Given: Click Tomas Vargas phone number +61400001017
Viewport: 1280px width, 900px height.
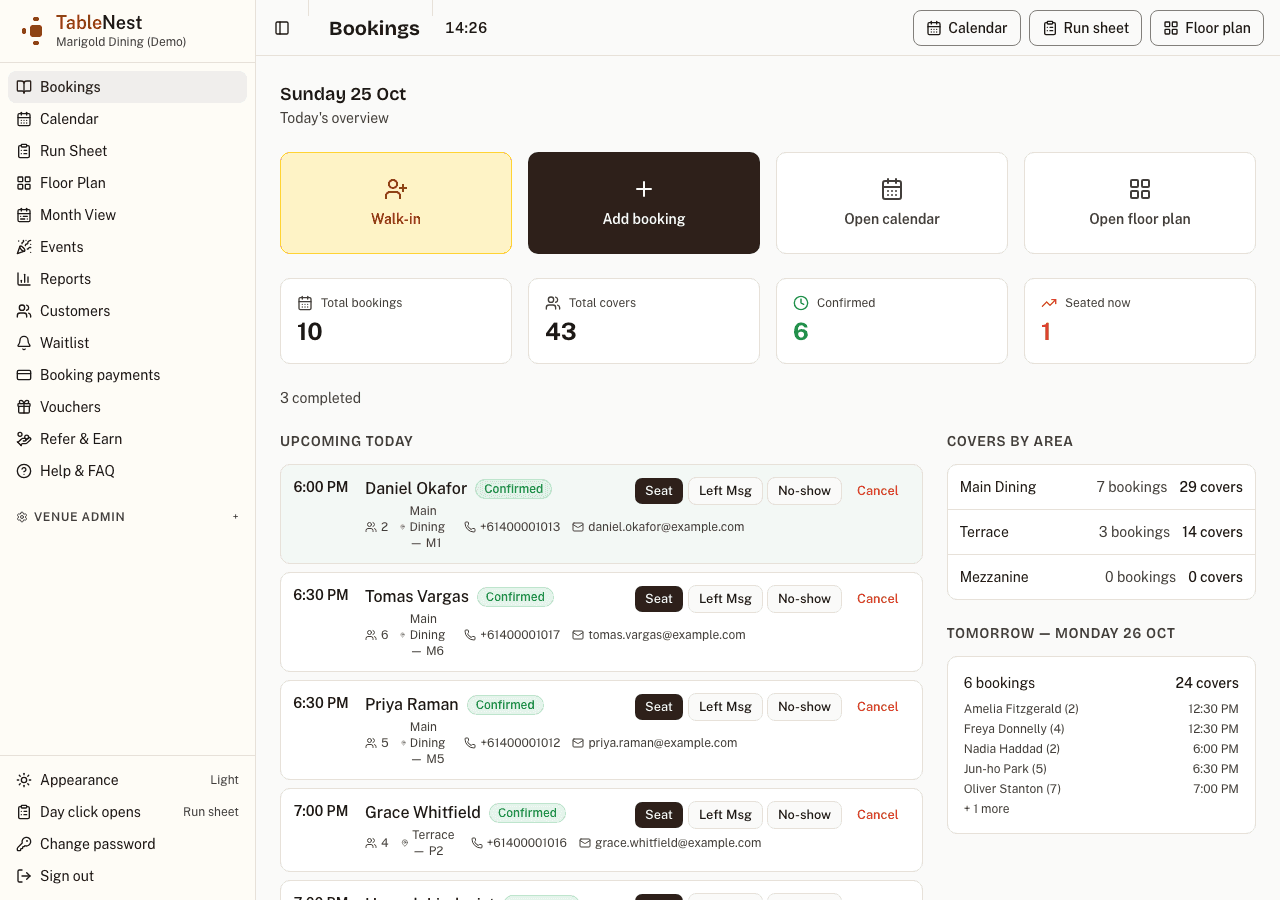Looking at the screenshot, I should (x=520, y=635).
